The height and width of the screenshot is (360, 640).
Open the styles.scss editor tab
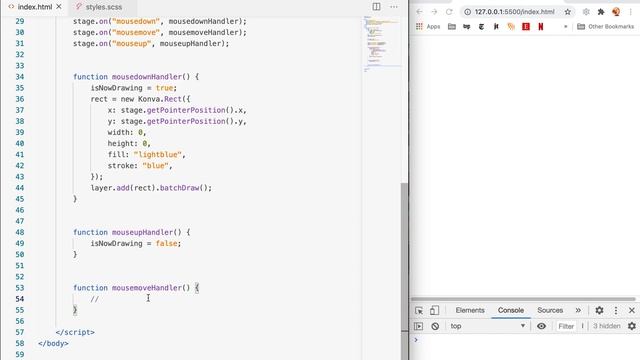(103, 7)
